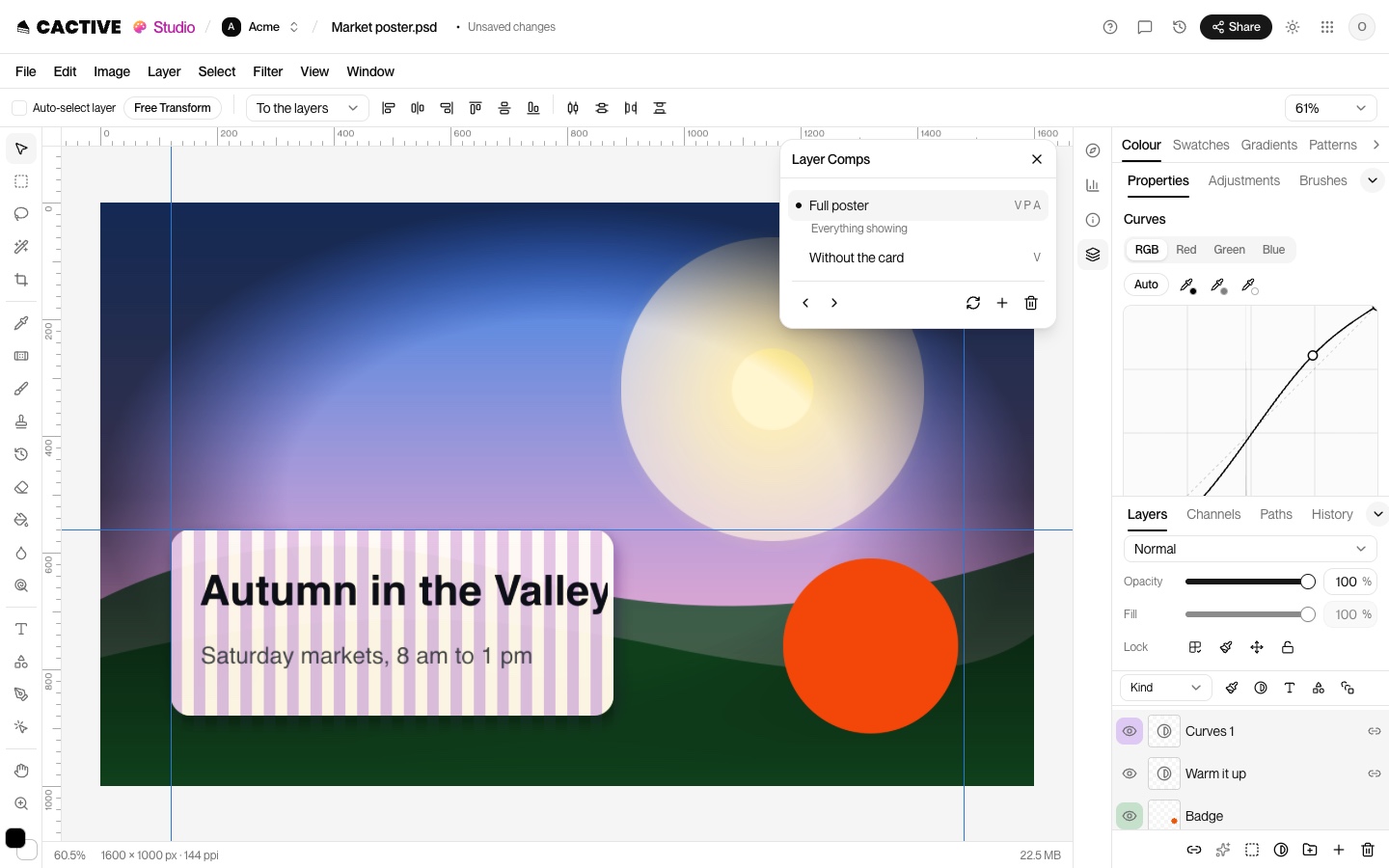Select the Red curves channel
This screenshot has height=868, width=1389.
click(x=1186, y=250)
